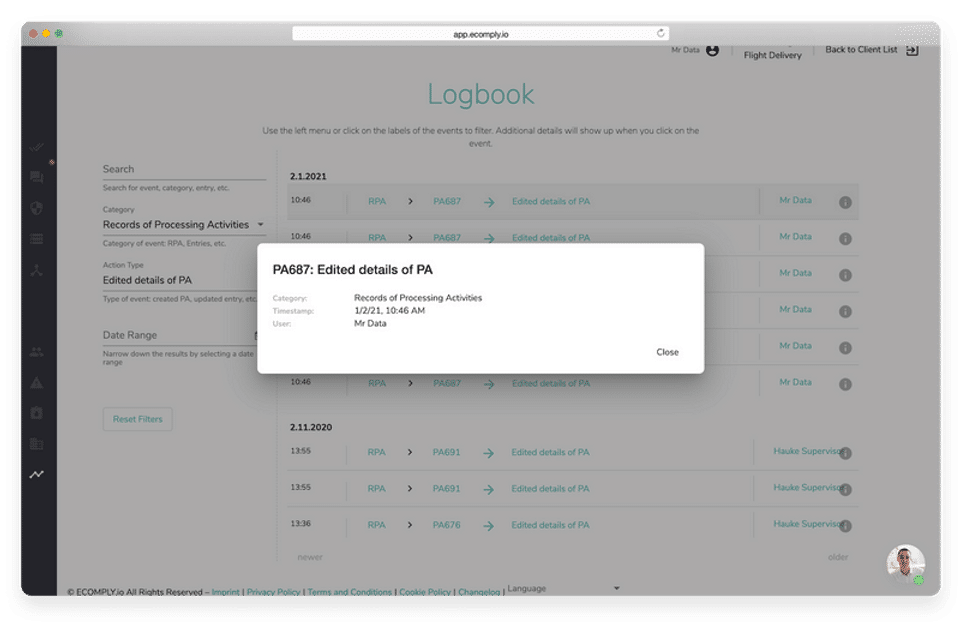Open the warning triangle sidebar icon
This screenshot has width=960, height=636.
[x=37, y=383]
